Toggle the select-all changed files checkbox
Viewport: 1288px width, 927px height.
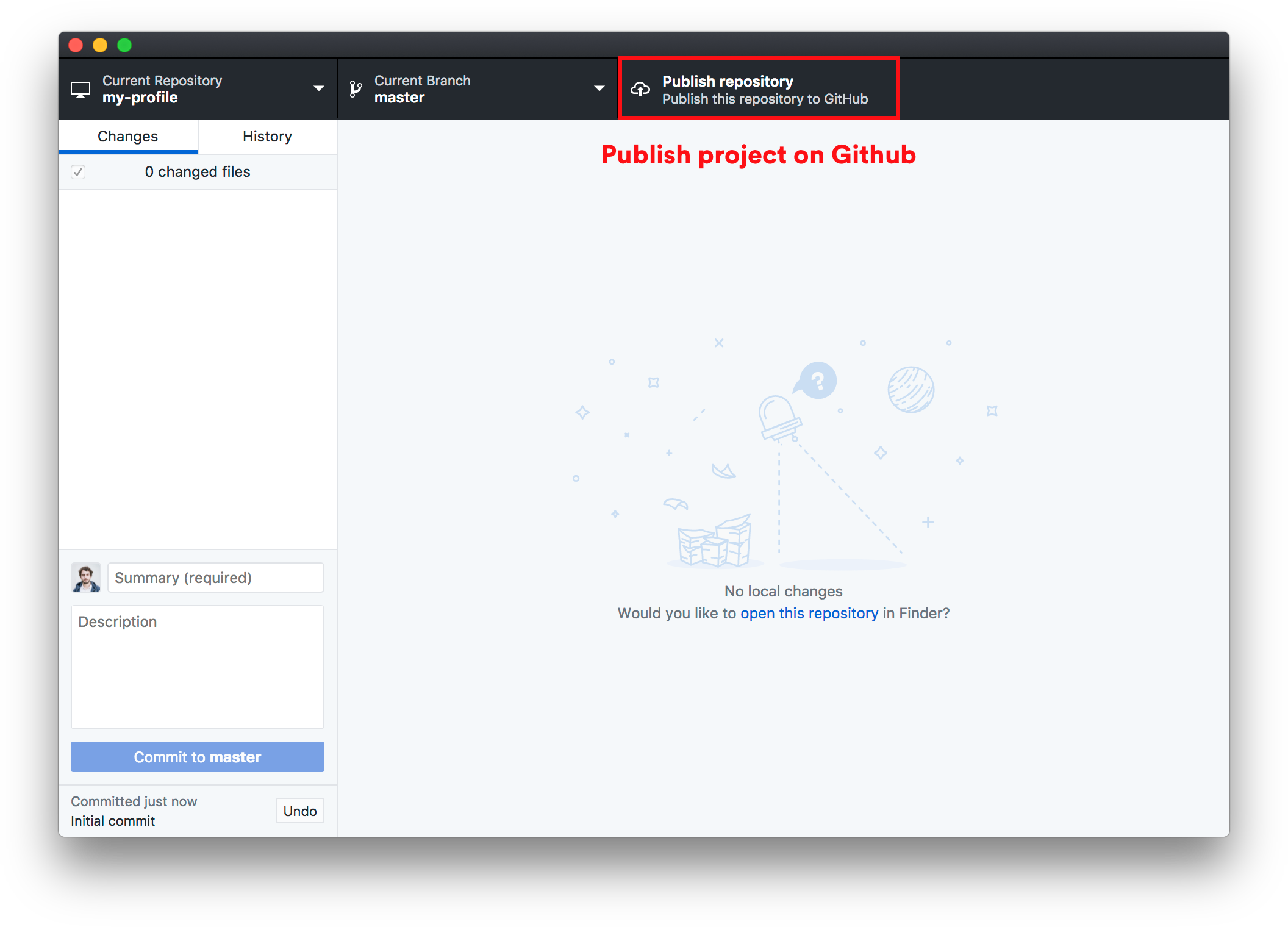pyautogui.click(x=78, y=172)
